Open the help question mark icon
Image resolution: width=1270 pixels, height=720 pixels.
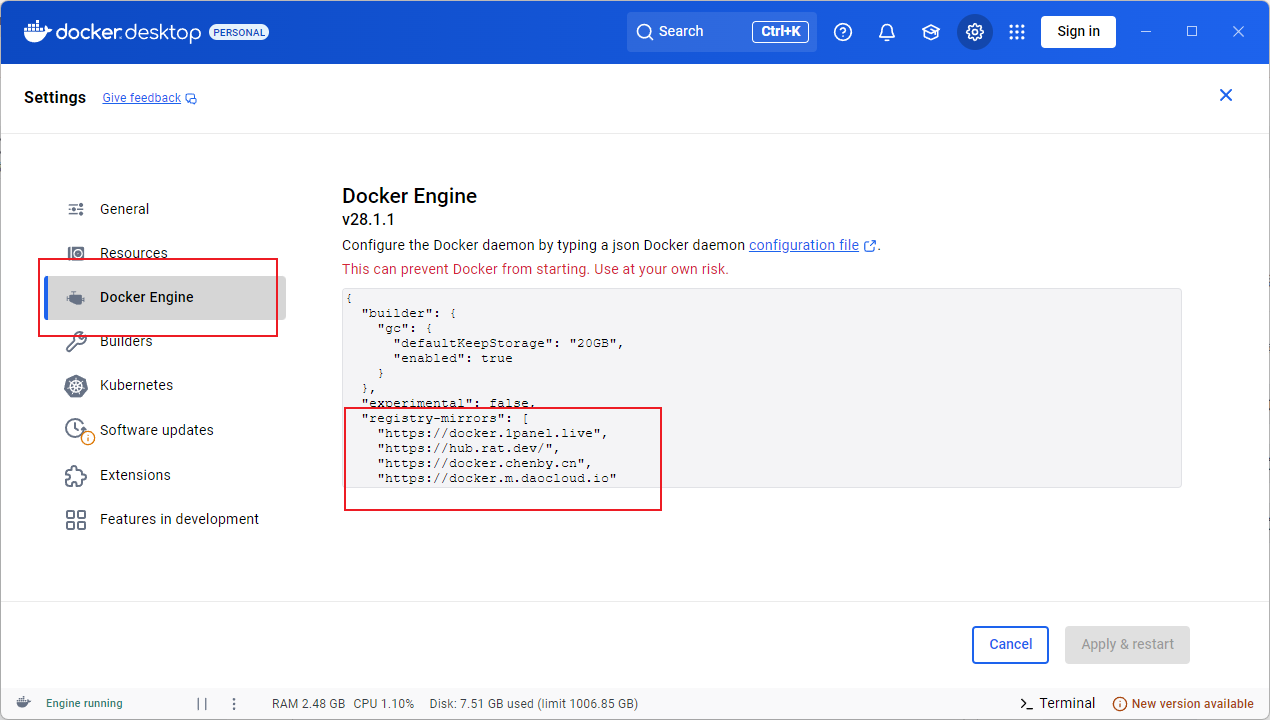tap(843, 32)
